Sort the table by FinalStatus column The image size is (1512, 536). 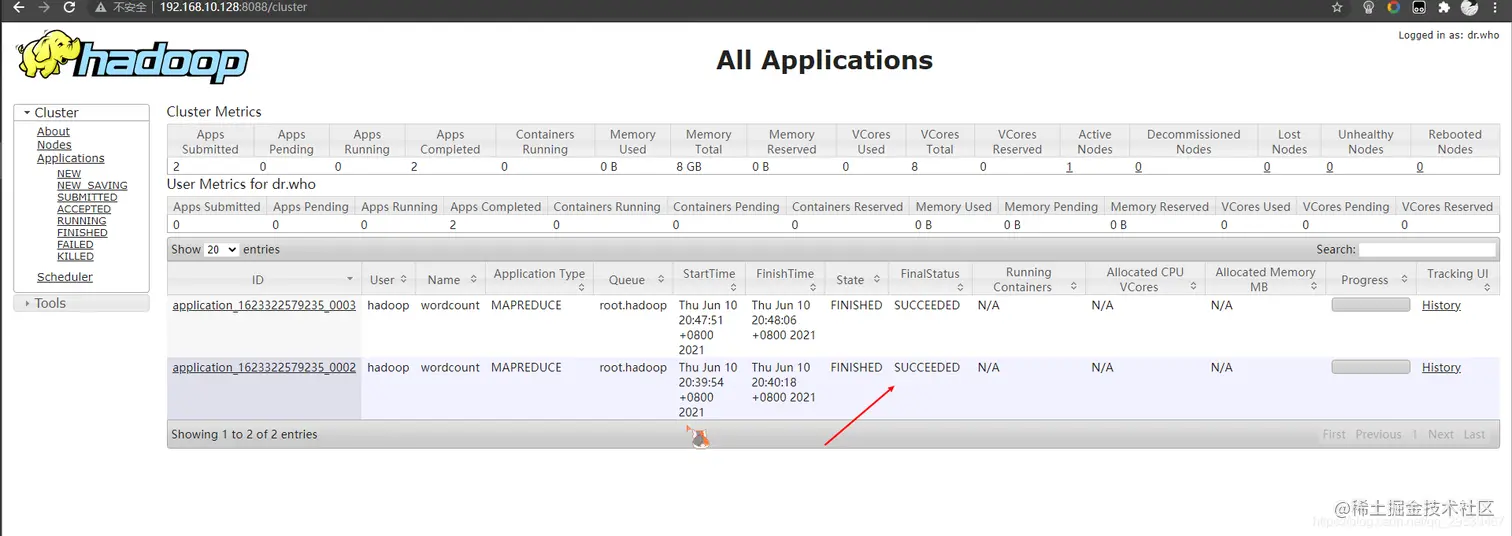[930, 280]
